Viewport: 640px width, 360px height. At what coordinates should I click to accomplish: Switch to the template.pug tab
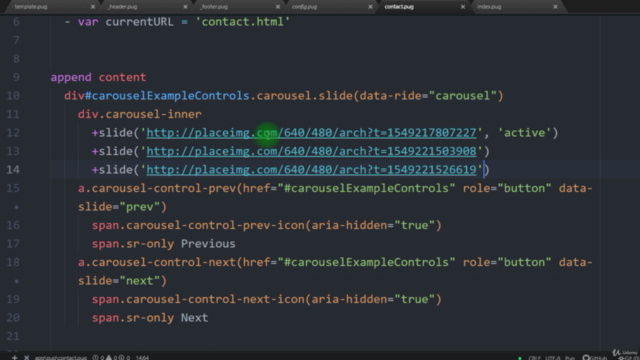click(x=31, y=7)
